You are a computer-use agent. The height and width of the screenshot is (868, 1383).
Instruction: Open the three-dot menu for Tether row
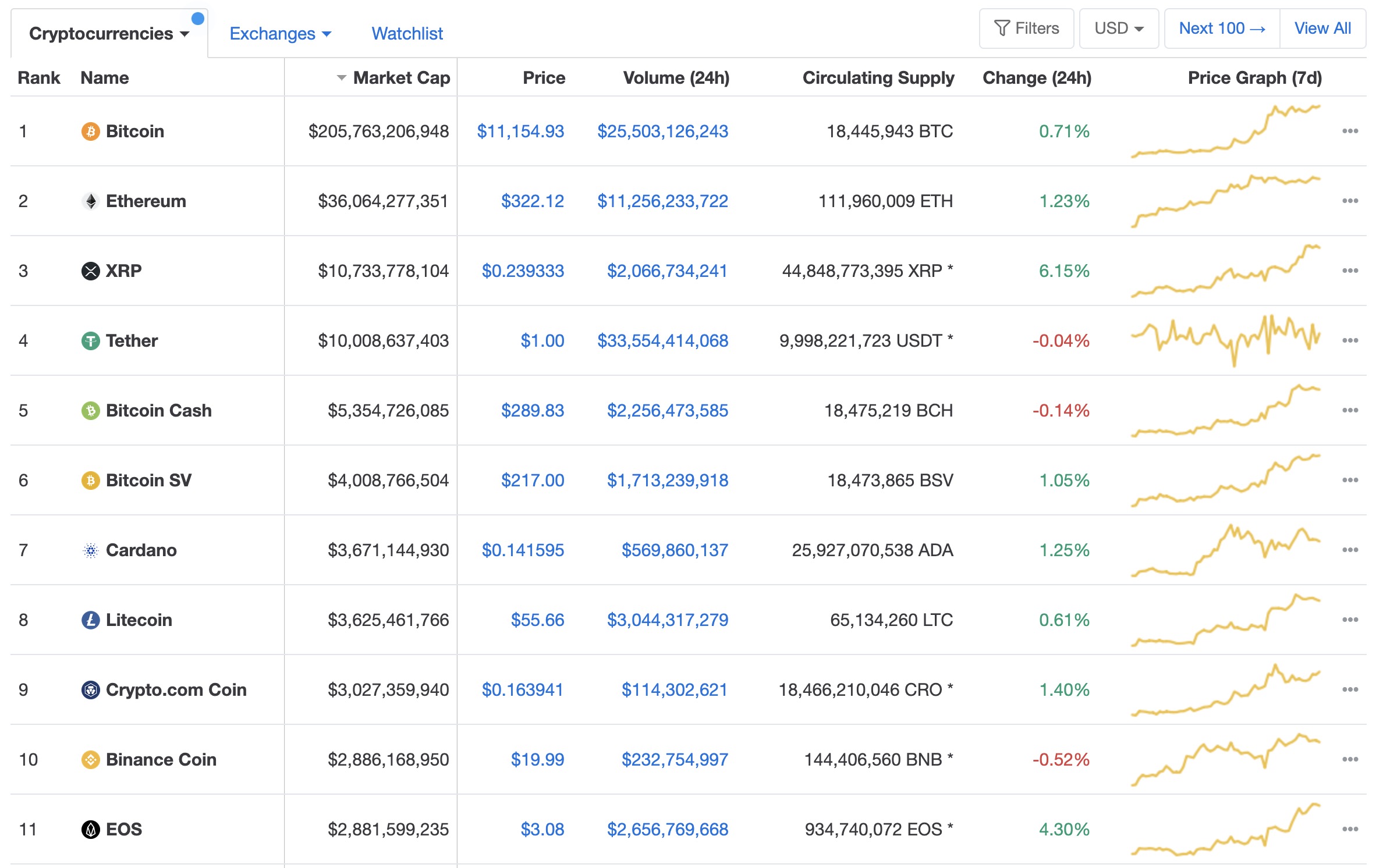tap(1350, 341)
